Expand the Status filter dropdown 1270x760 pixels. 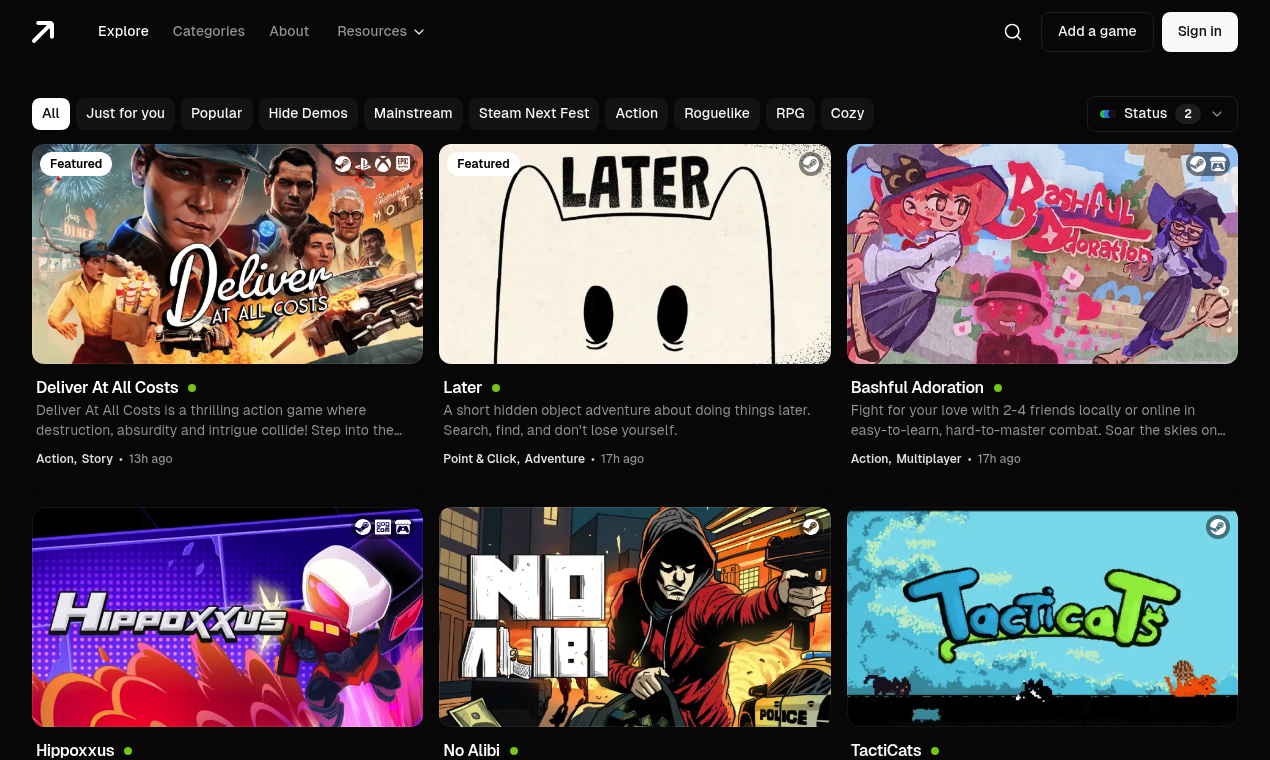(1162, 114)
